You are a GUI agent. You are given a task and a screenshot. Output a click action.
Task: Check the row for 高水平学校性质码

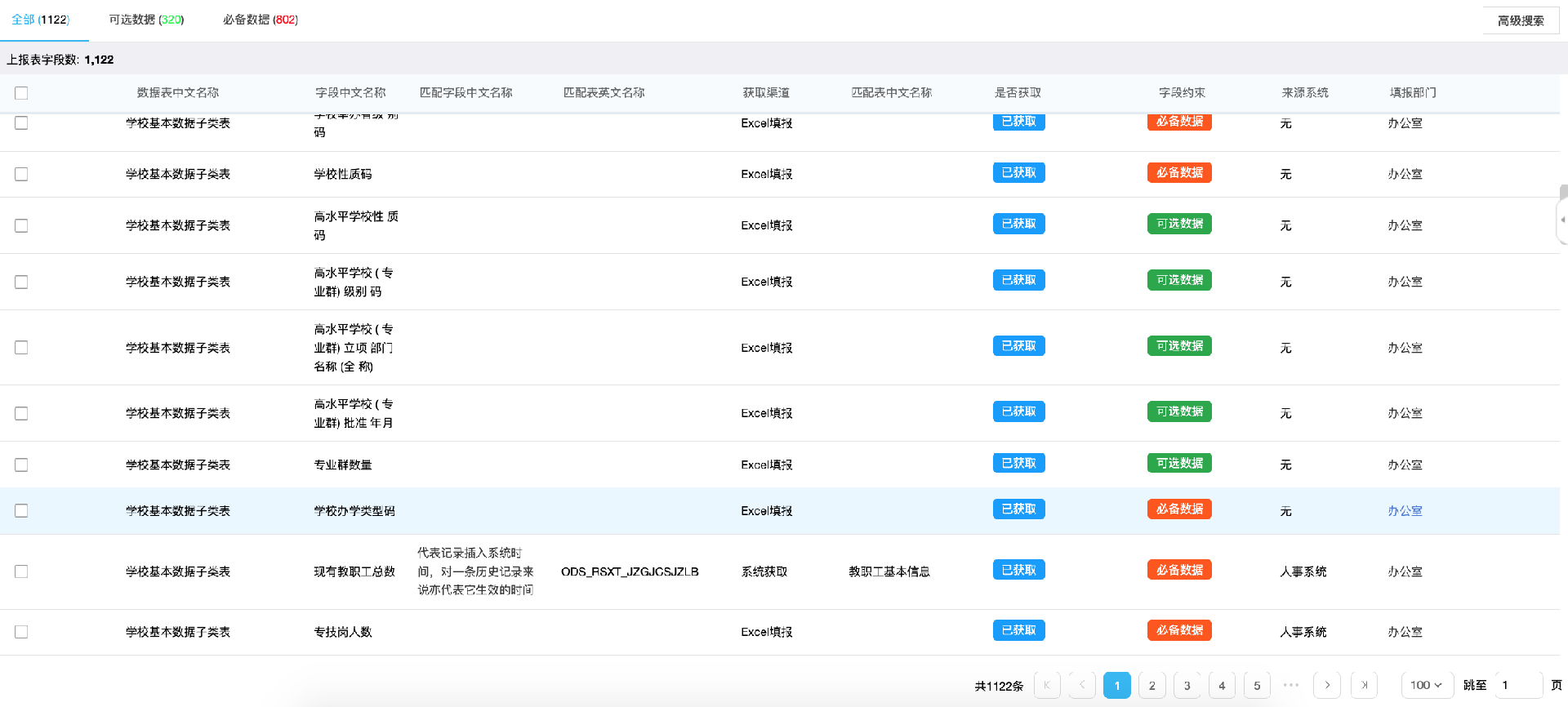(21, 225)
